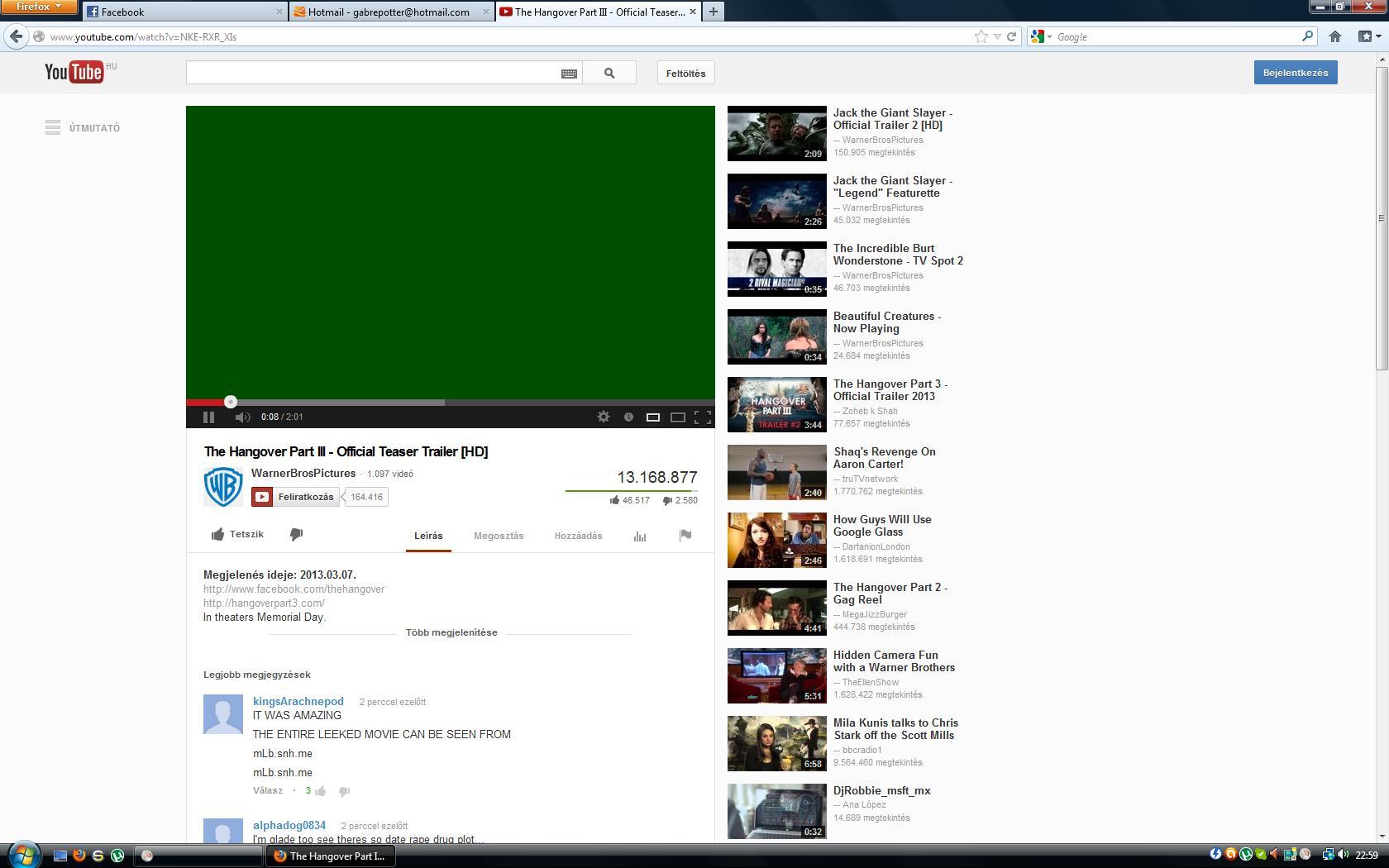Open alphadog0834's profile link
This screenshot has height=868, width=1389.
289,825
